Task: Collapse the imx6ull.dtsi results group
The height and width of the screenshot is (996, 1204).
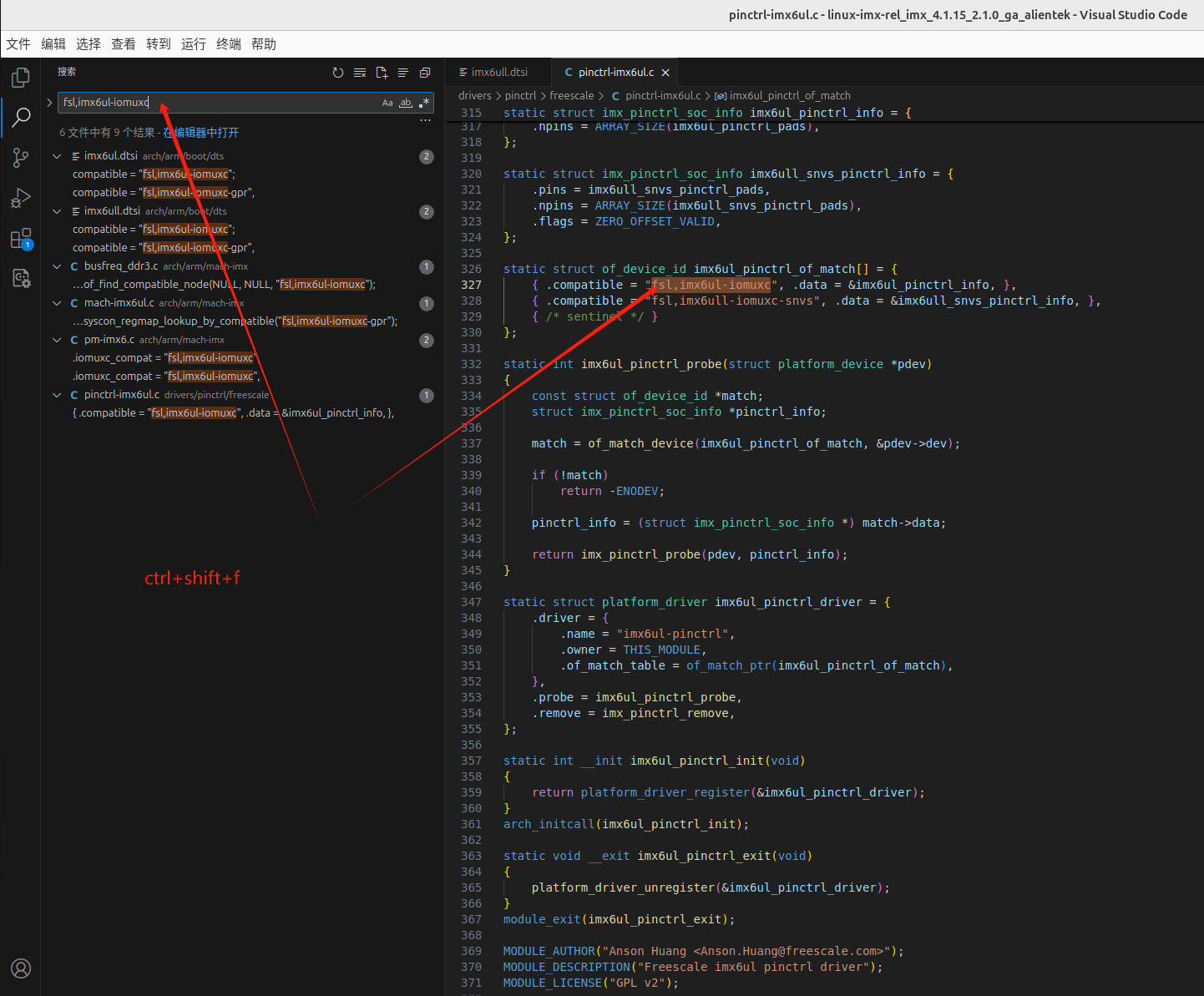Action: point(57,211)
